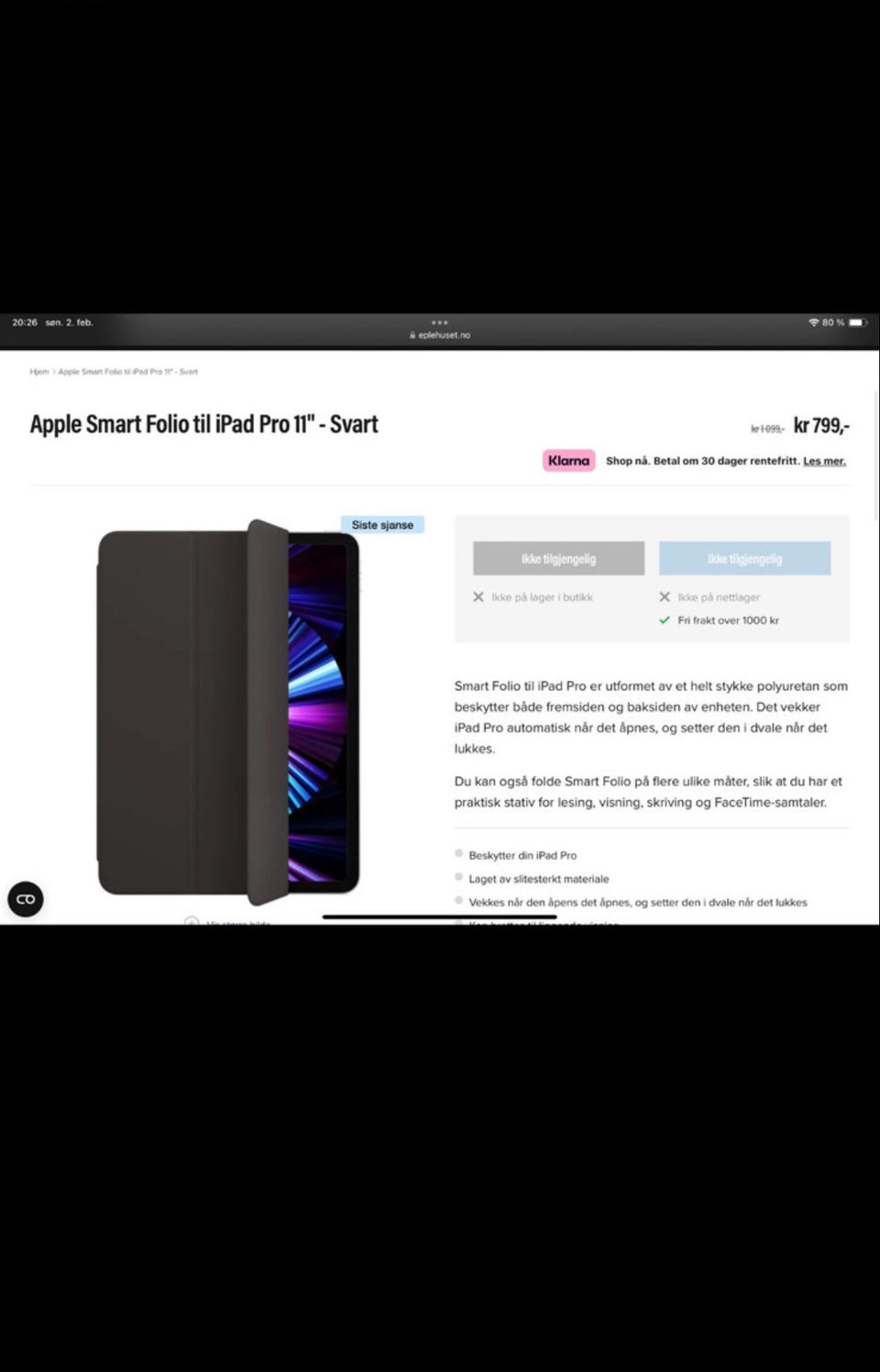Open the Smart Folio product image

(228, 712)
